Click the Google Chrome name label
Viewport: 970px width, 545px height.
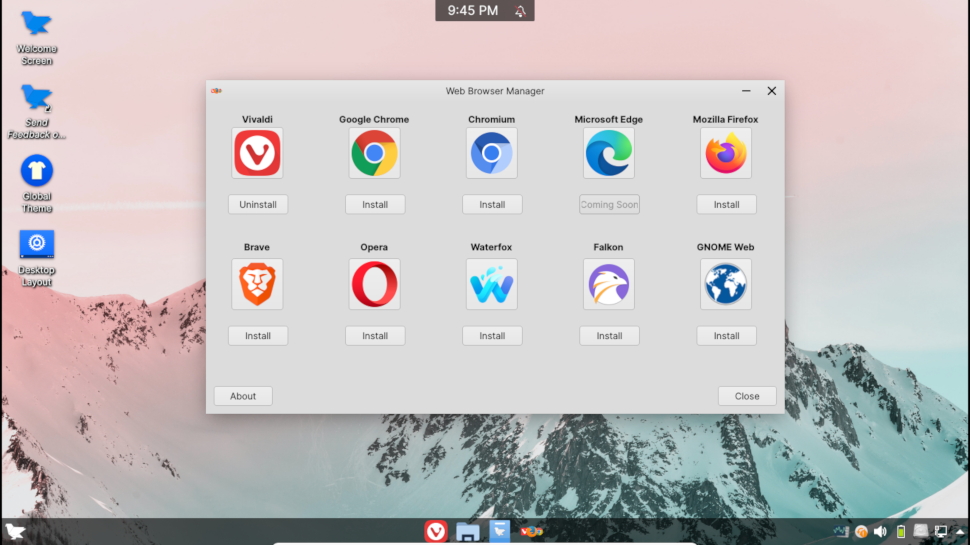pos(374,119)
